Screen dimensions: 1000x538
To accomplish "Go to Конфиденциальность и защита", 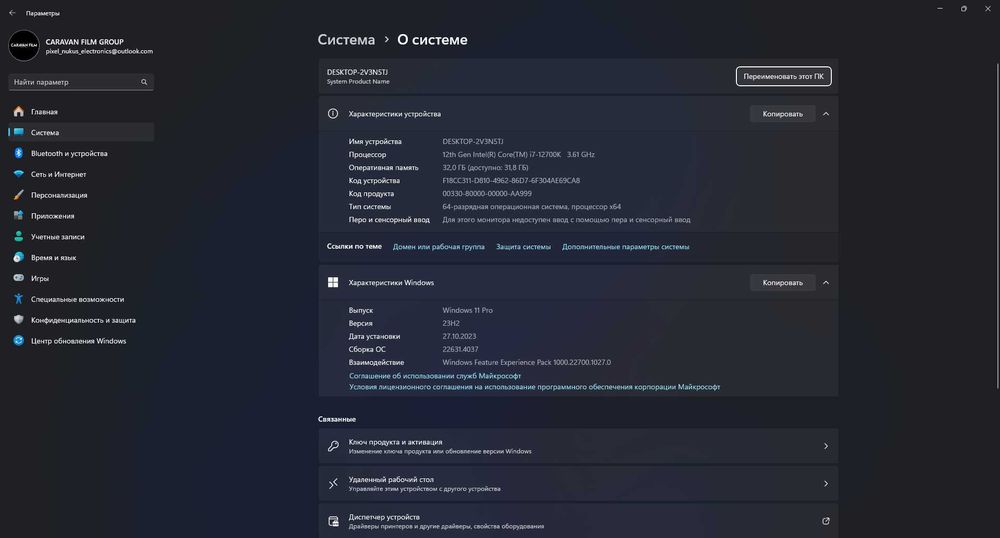I will pyautogui.click(x=81, y=319).
